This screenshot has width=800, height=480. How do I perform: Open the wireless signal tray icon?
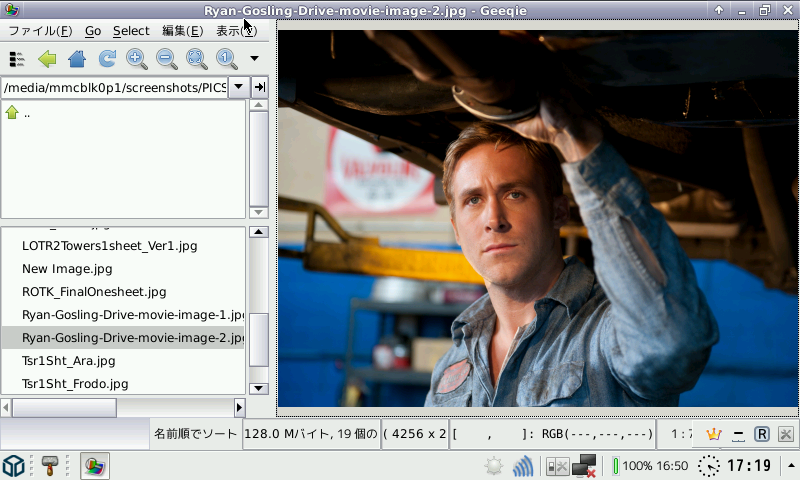click(x=522, y=466)
